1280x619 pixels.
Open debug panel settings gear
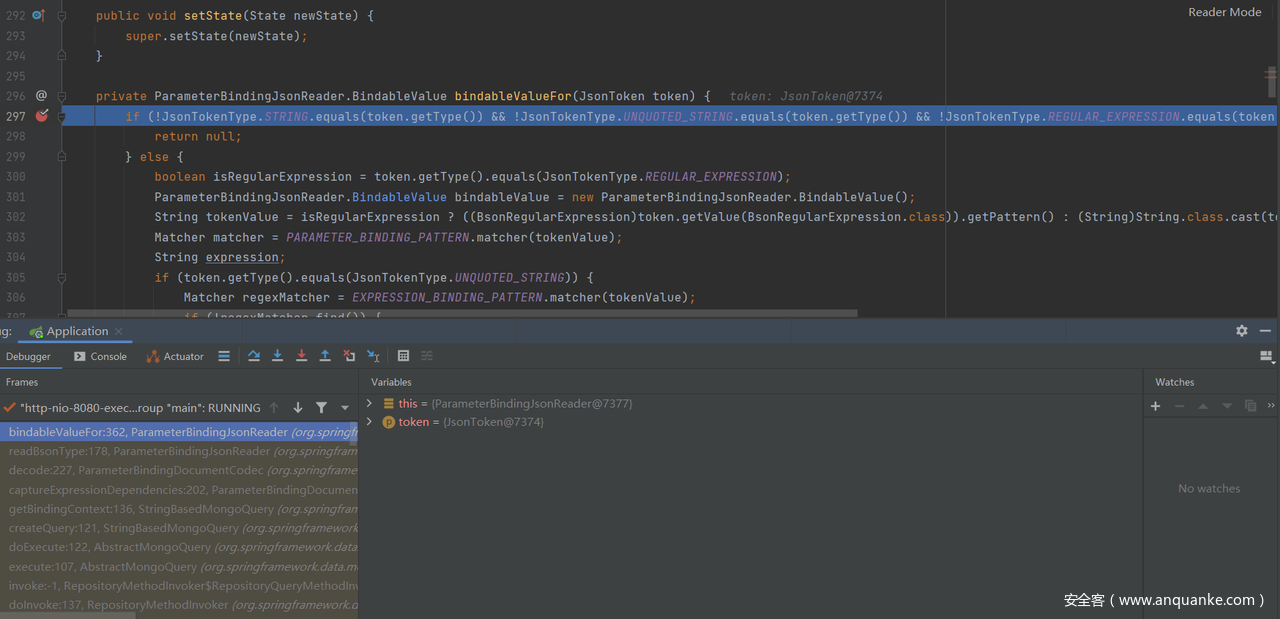1241,331
